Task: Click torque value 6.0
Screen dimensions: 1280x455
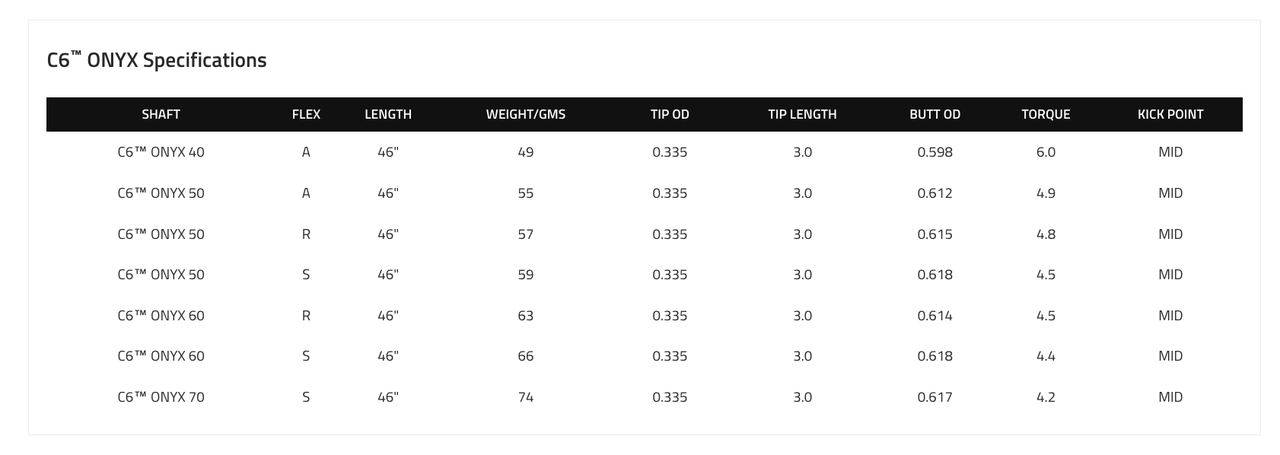Action: (x=1046, y=152)
